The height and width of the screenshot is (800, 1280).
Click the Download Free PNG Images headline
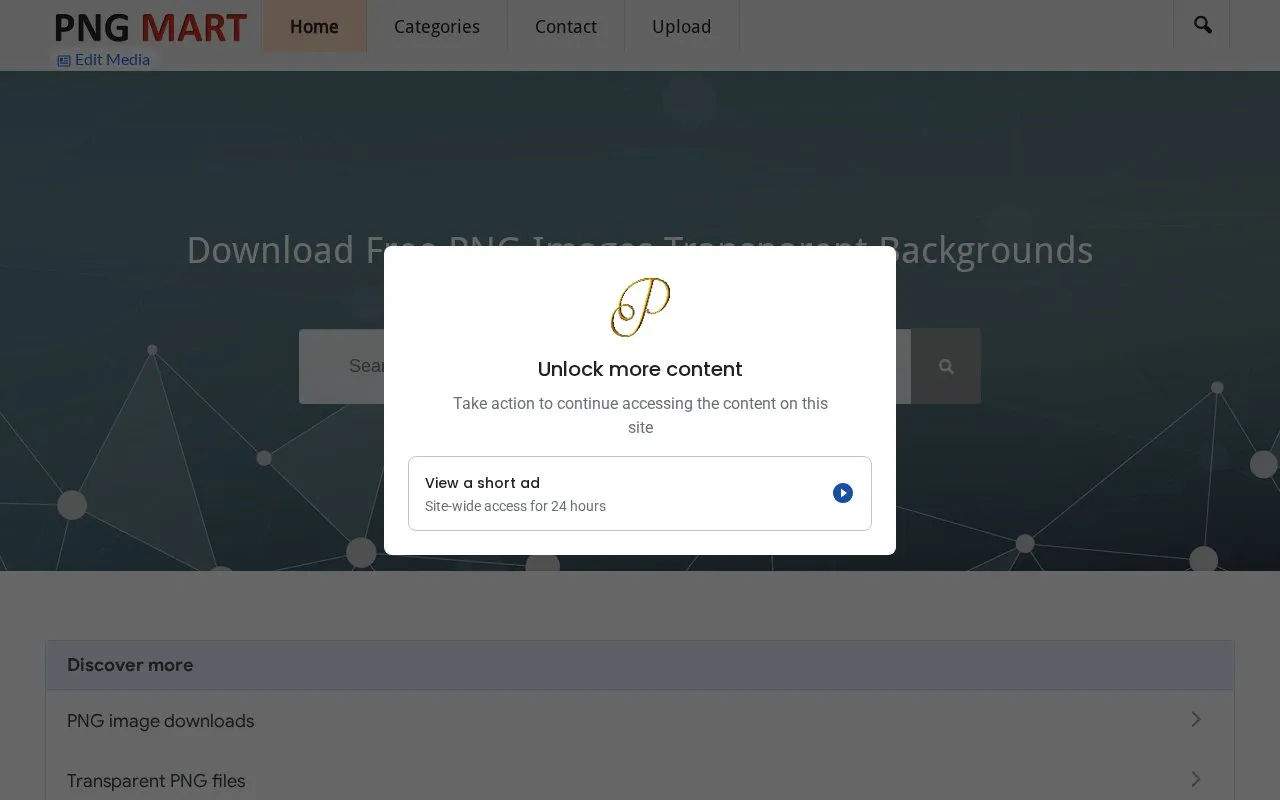(640, 250)
